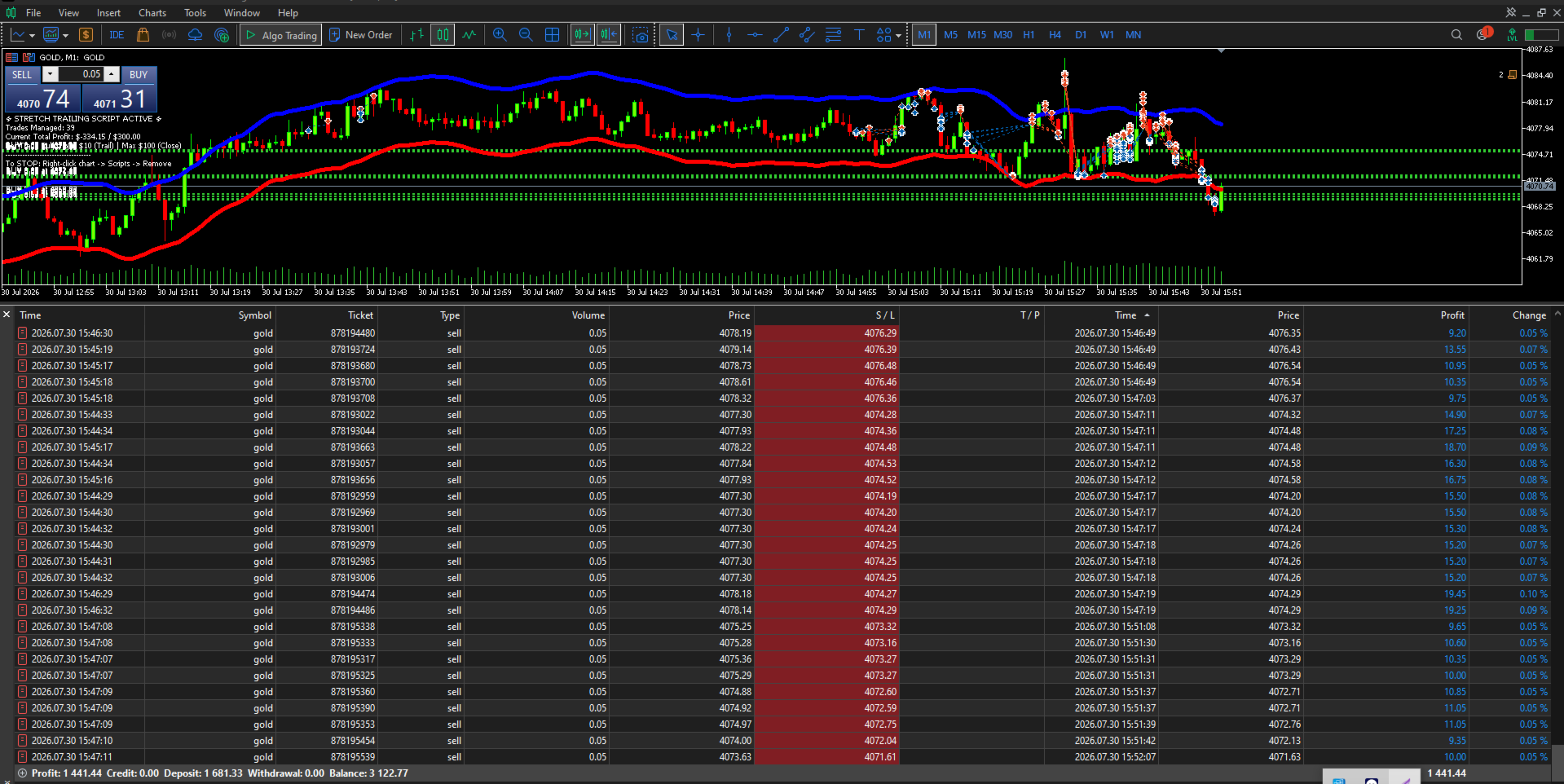Click the chart shift marker triangle
Viewport: 1564px width, 784px height.
coord(1221,51)
